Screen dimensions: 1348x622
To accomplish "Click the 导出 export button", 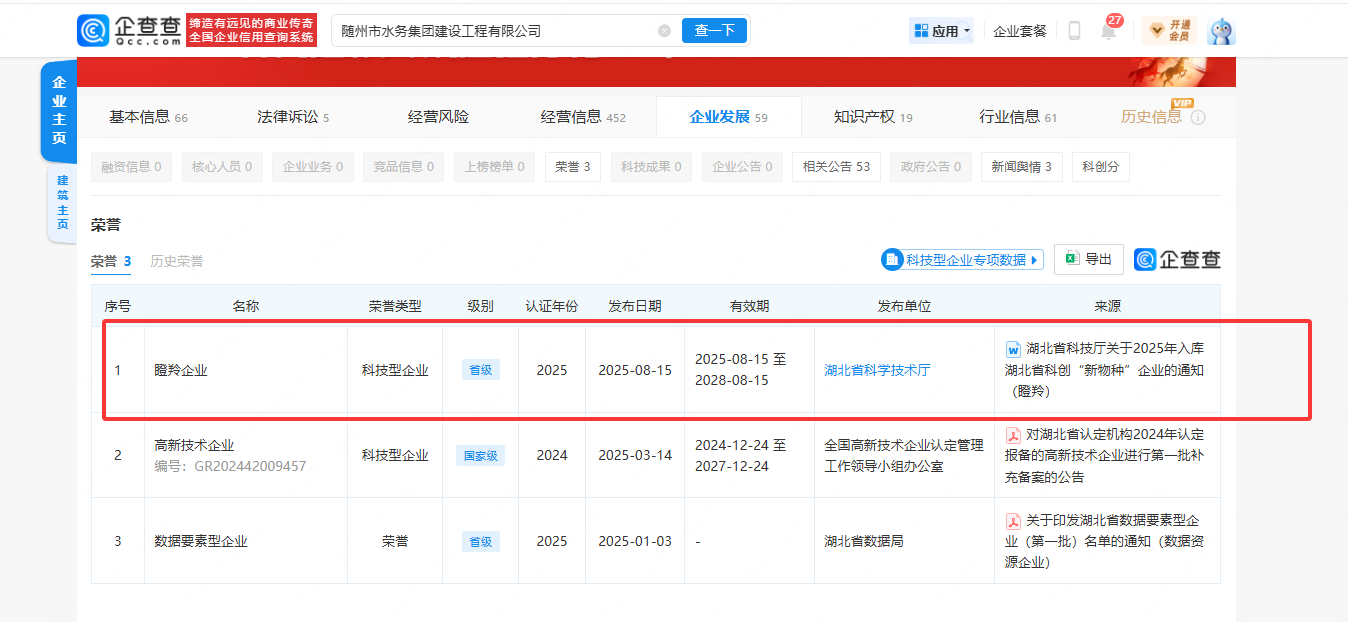I will coord(1089,259).
